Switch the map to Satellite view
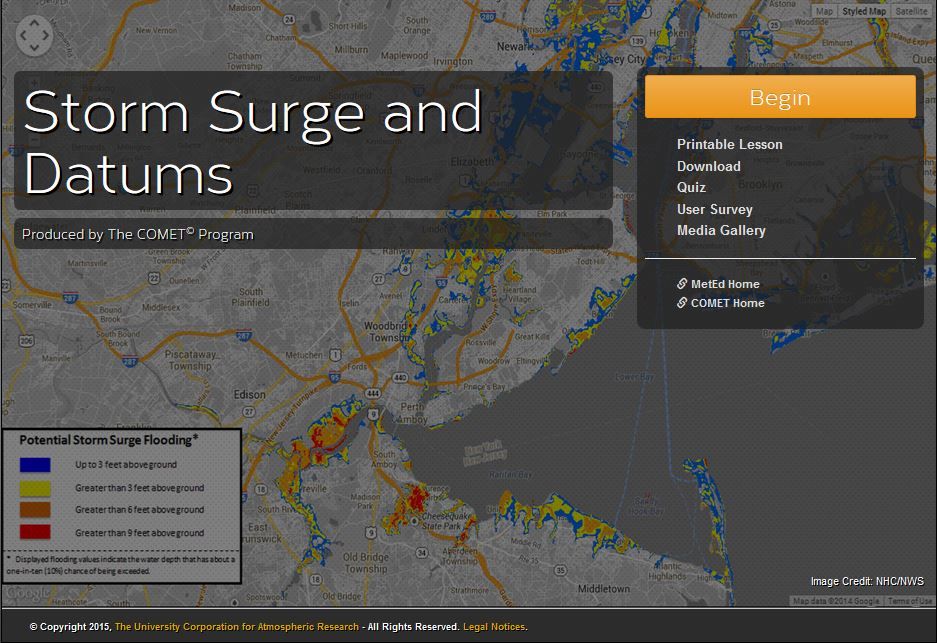Image resolution: width=937 pixels, height=643 pixels. [911, 11]
